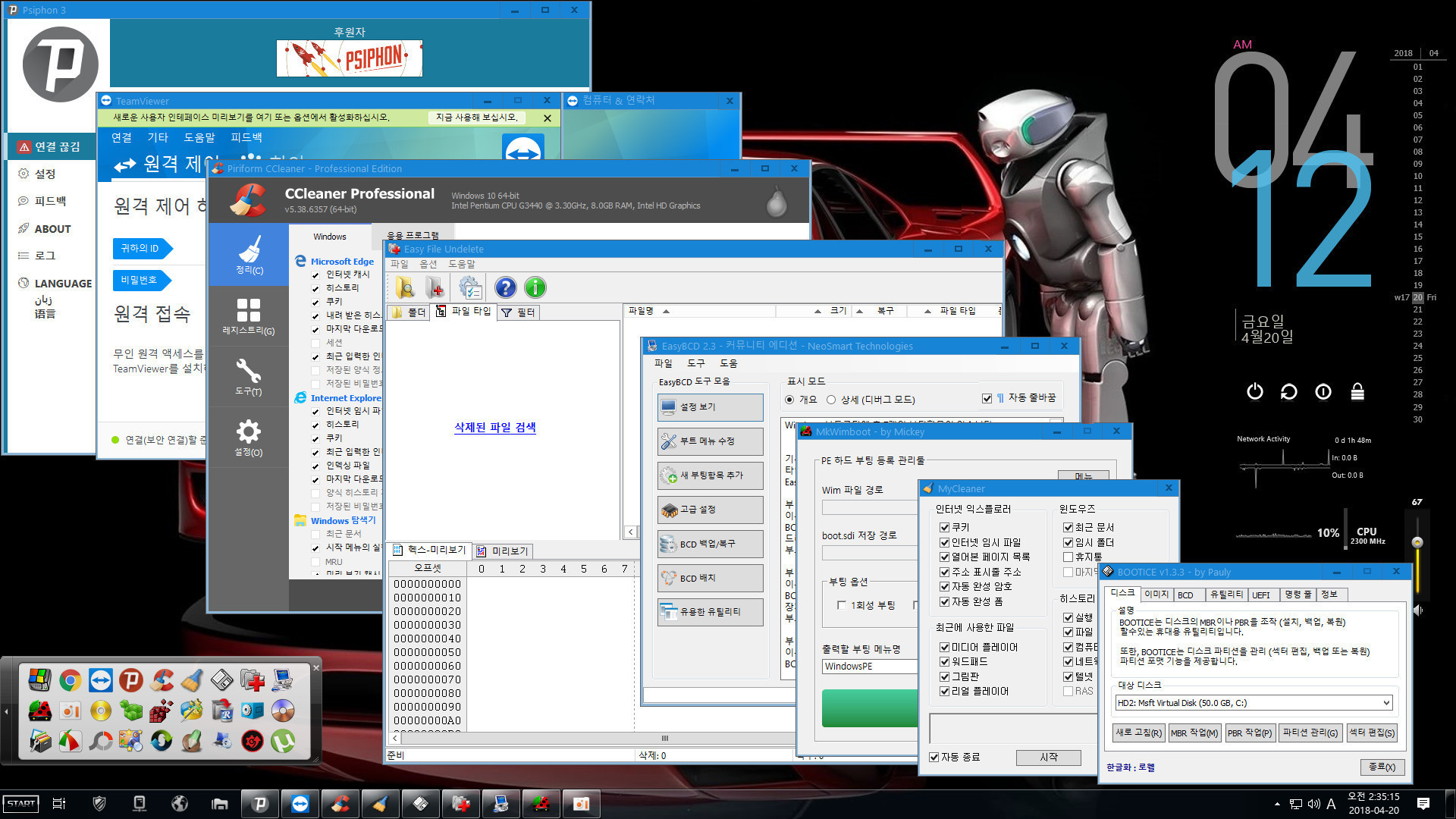Open the gold disc icon in dock panel

100,711
